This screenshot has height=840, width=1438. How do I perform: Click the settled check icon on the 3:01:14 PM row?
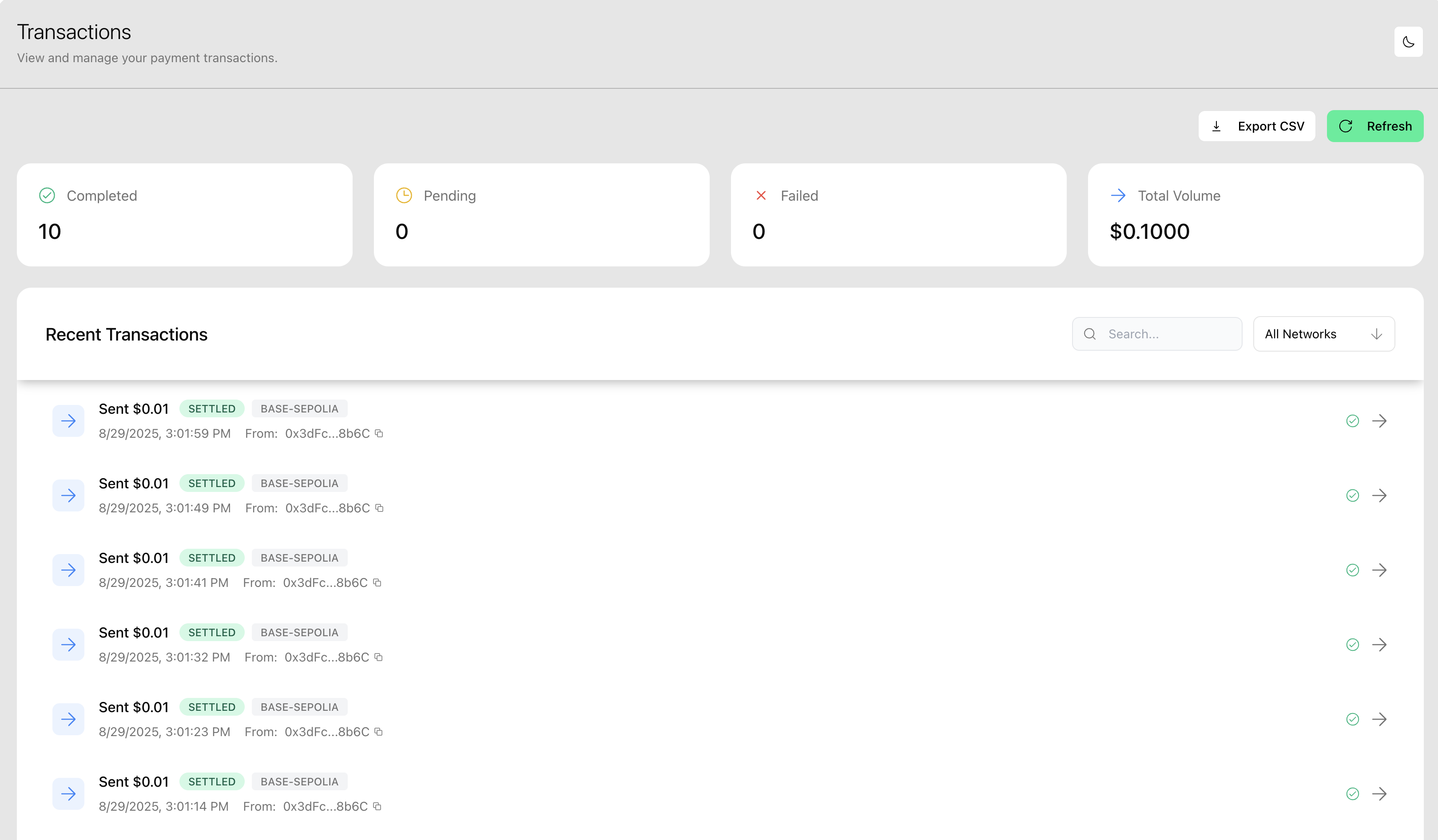1352,794
